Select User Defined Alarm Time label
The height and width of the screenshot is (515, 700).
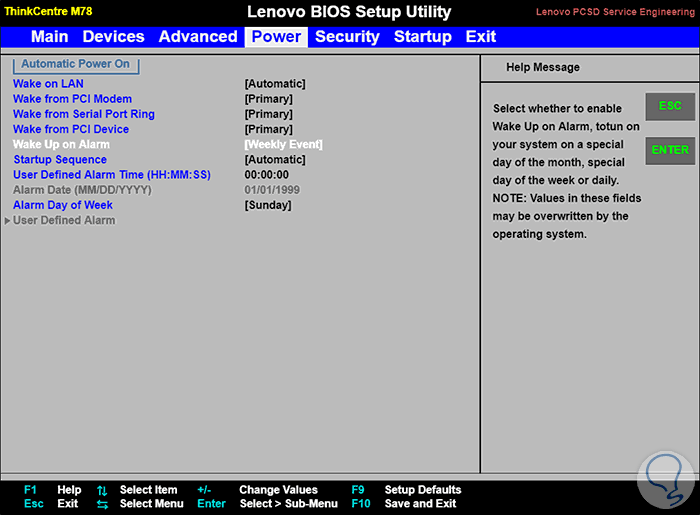click(112, 175)
